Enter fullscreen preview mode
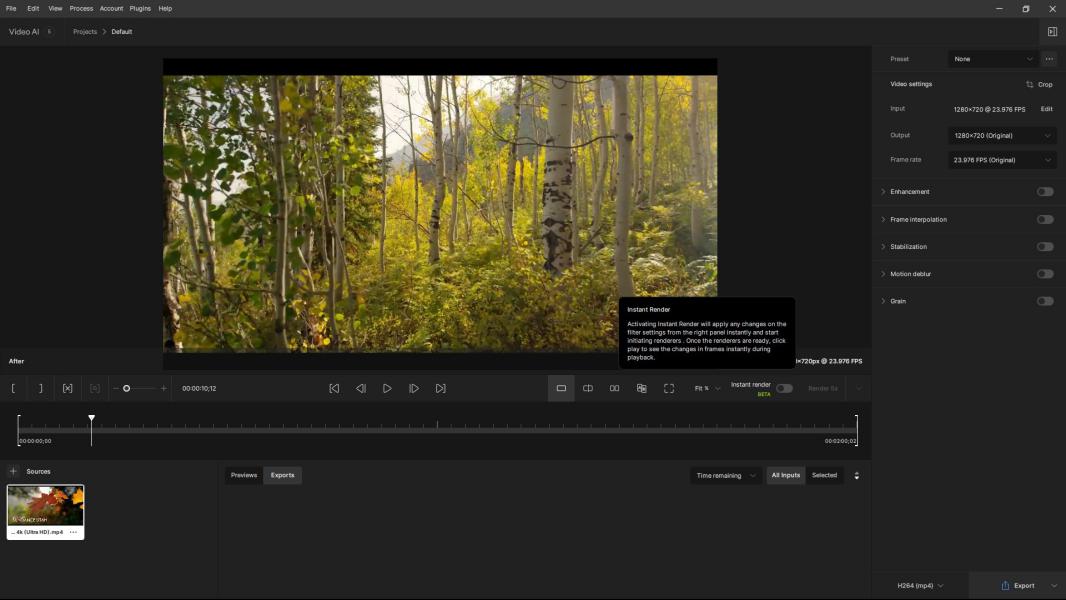This screenshot has height=600, width=1066. click(669, 389)
